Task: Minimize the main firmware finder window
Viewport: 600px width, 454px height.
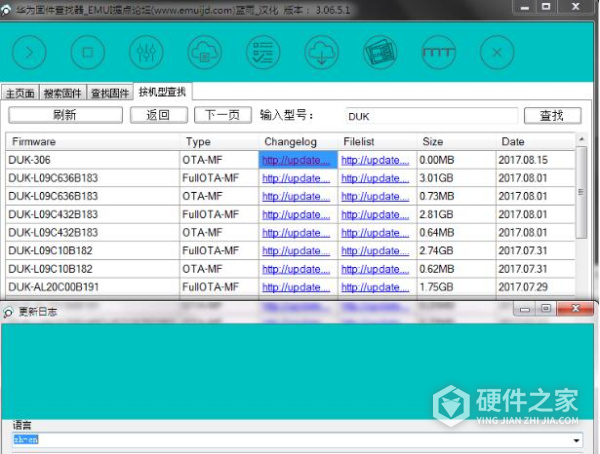Action: [525, 7]
